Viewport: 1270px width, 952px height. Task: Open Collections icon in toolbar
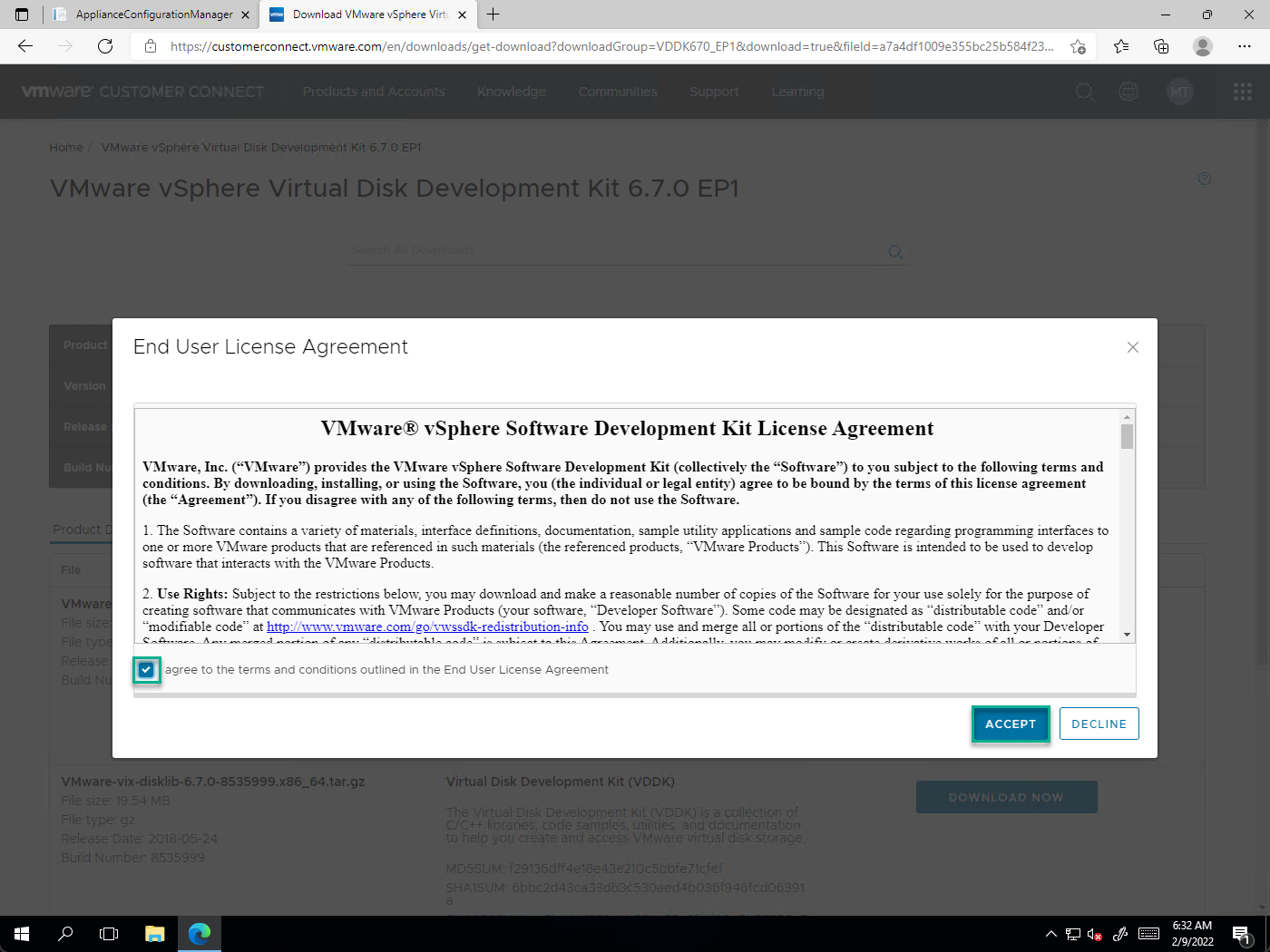[1161, 46]
